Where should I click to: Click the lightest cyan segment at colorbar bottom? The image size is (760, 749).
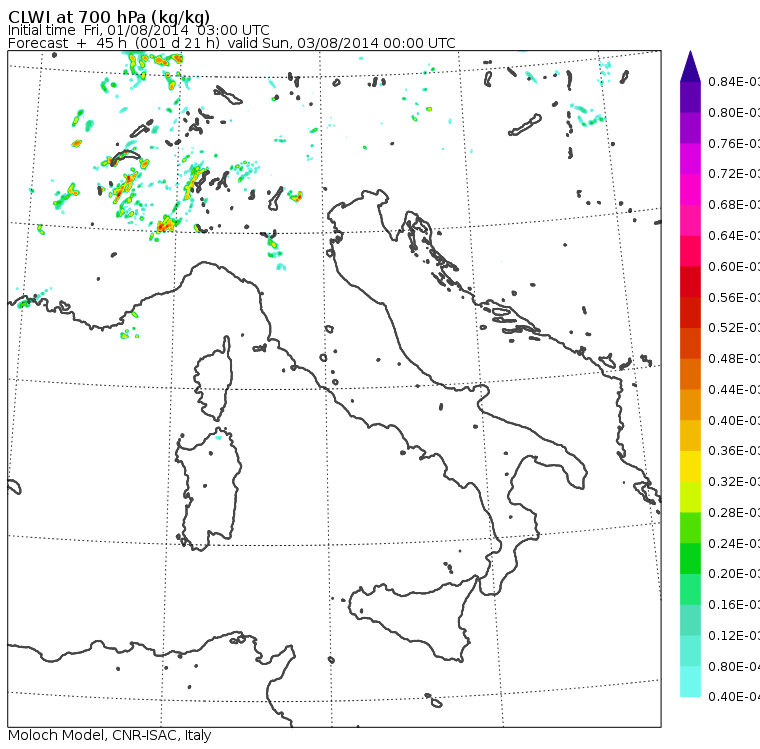pyautogui.click(x=690, y=681)
